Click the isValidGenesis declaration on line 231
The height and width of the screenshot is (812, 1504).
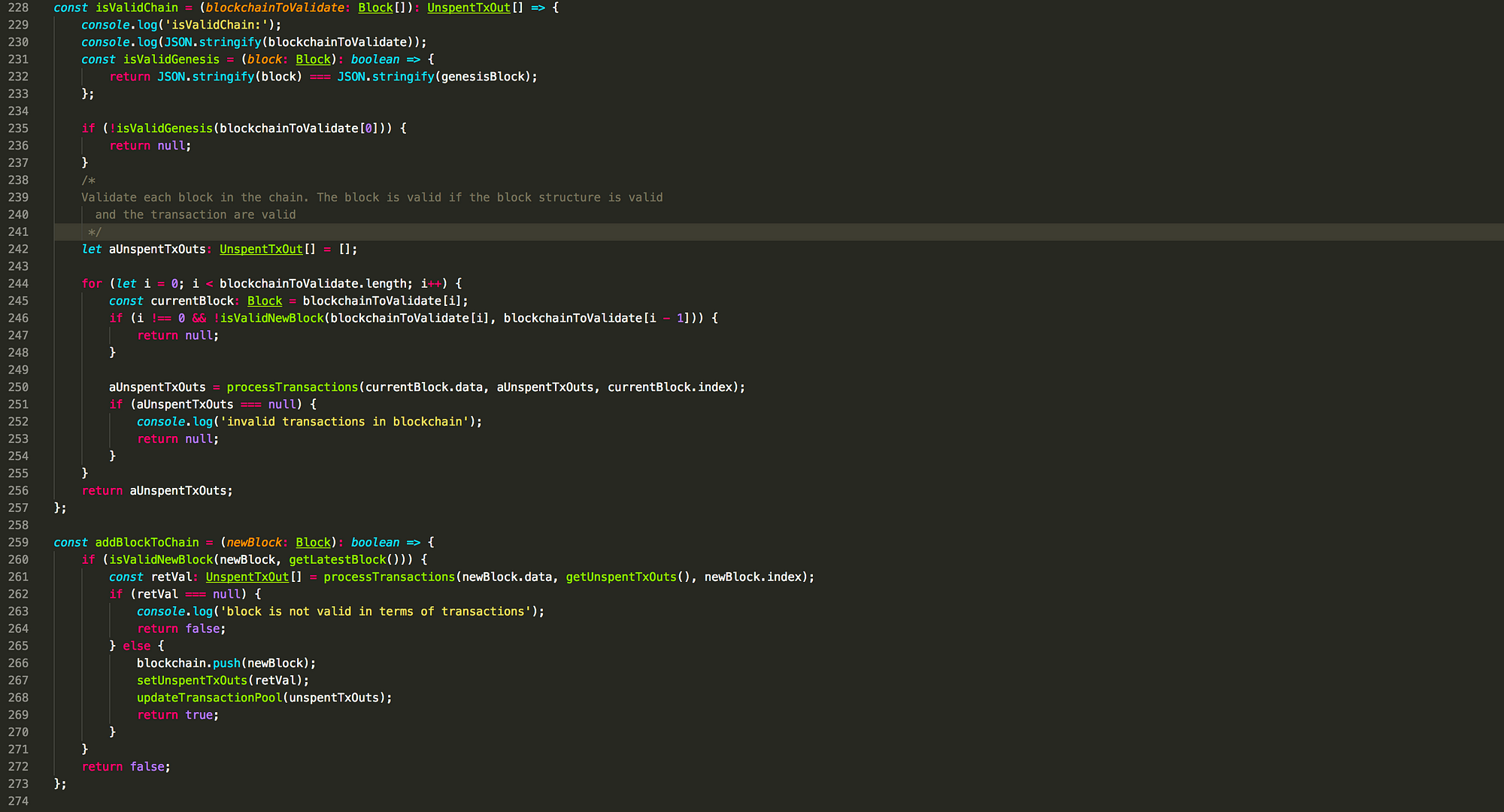(x=171, y=59)
